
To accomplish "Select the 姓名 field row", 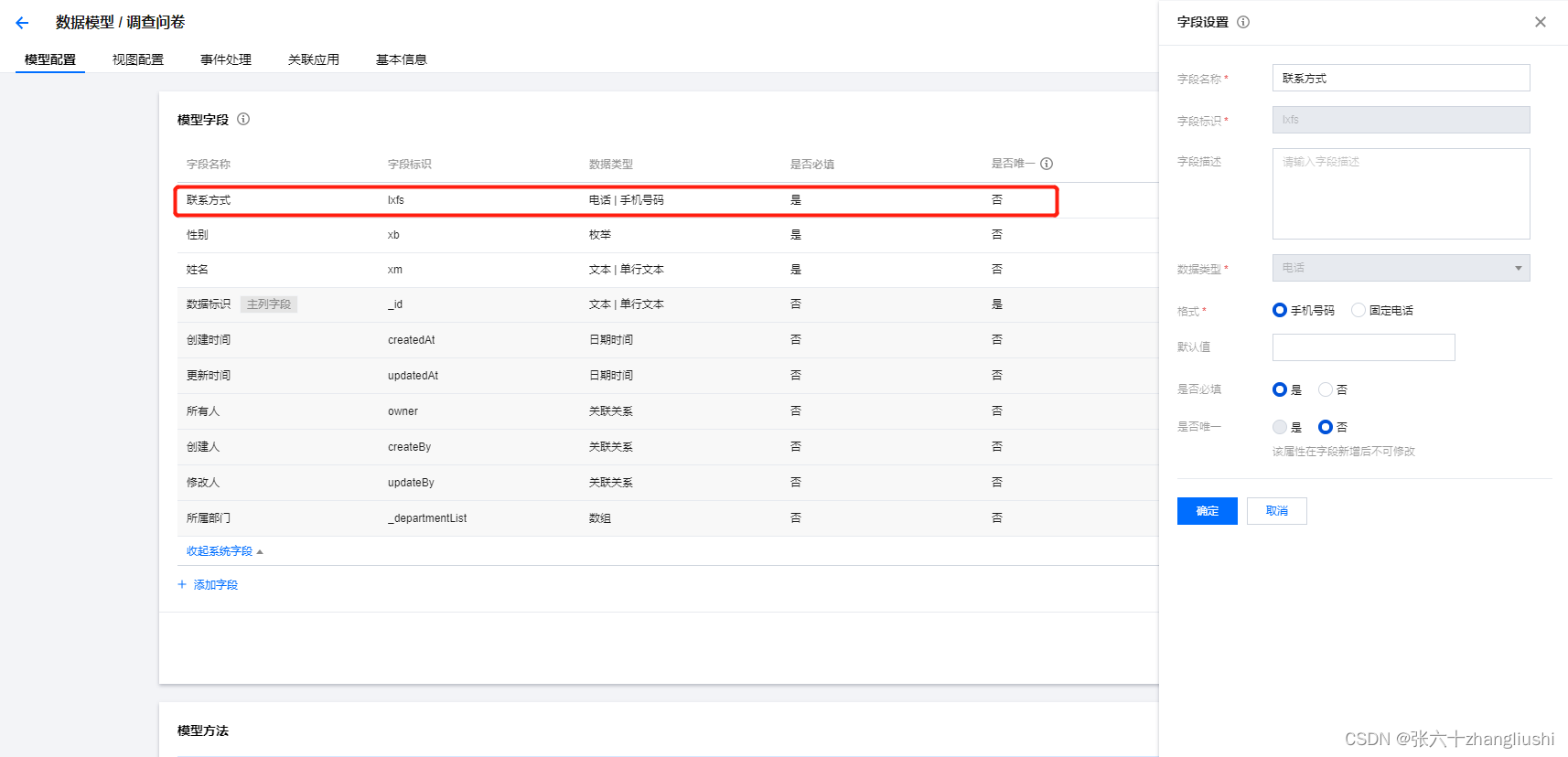I will point(667,270).
